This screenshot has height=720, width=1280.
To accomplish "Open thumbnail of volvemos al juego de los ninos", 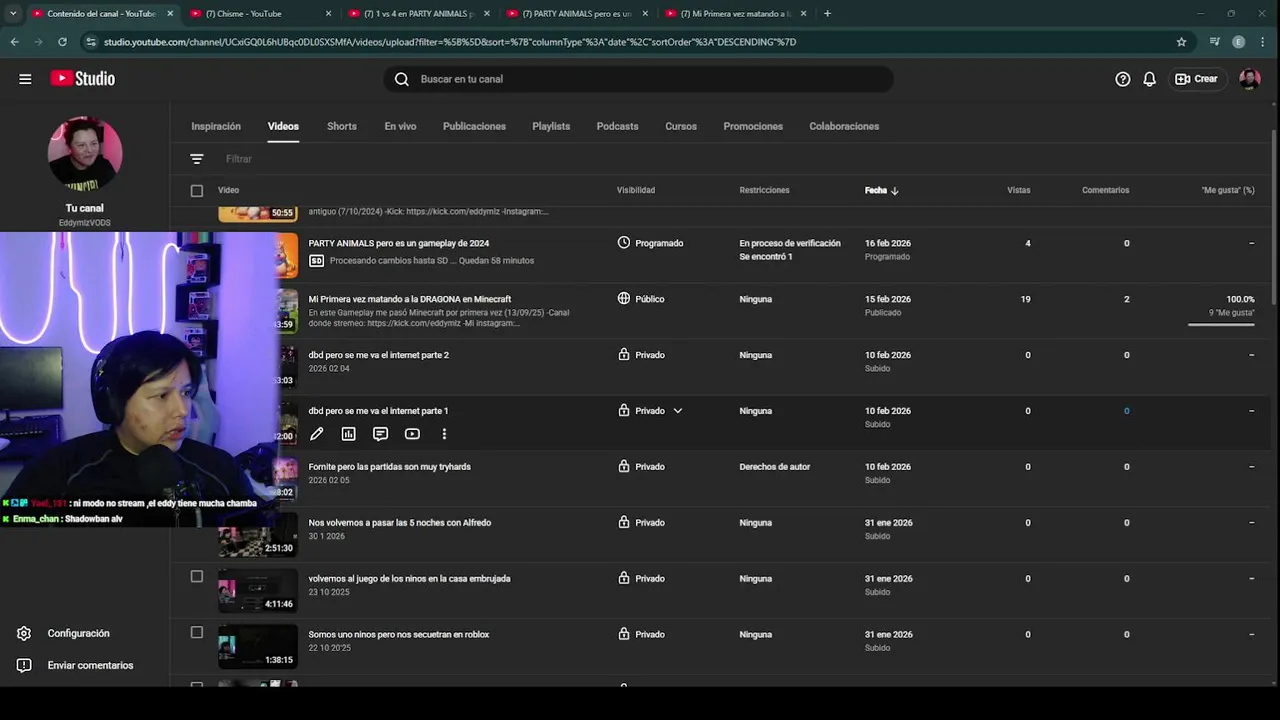I will coord(258,590).
